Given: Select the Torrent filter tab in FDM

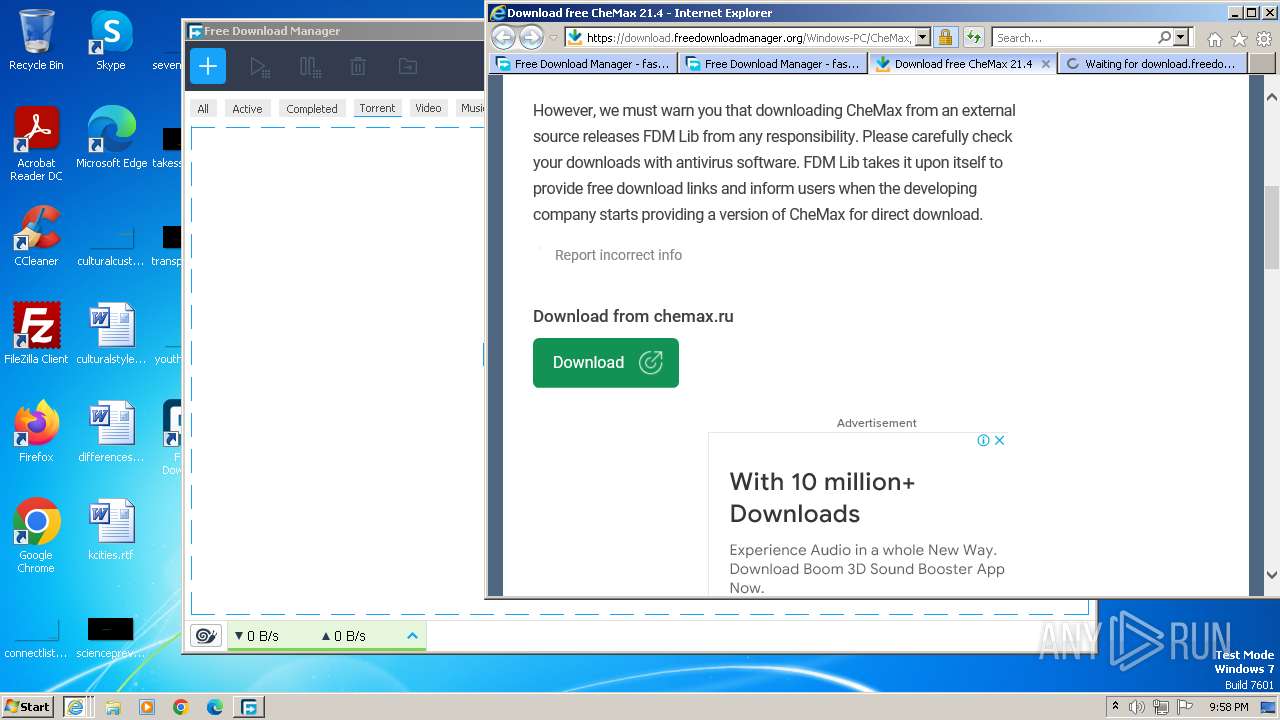Looking at the screenshot, I should click(x=377, y=108).
